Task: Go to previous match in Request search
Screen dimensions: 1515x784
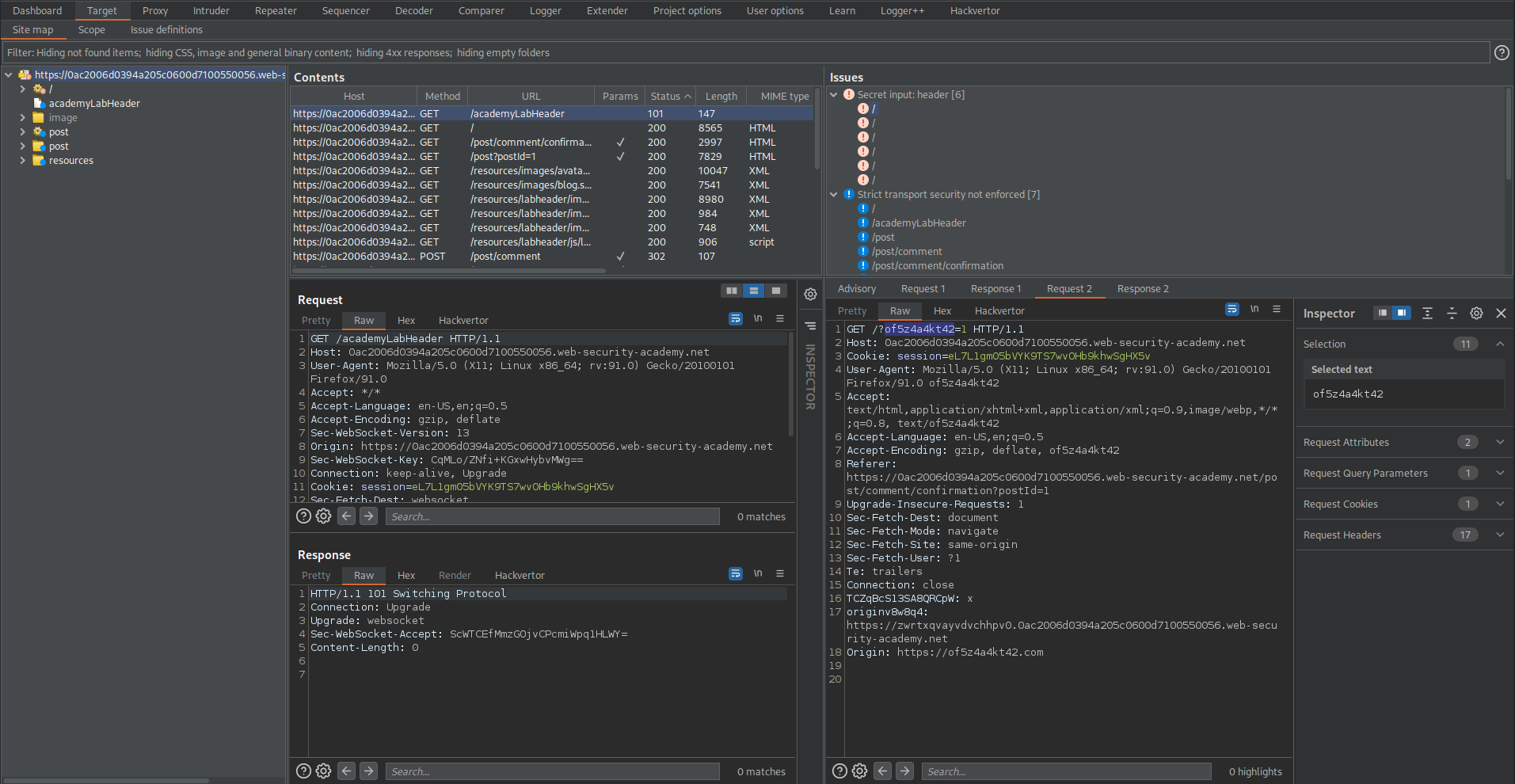Action: point(347,516)
